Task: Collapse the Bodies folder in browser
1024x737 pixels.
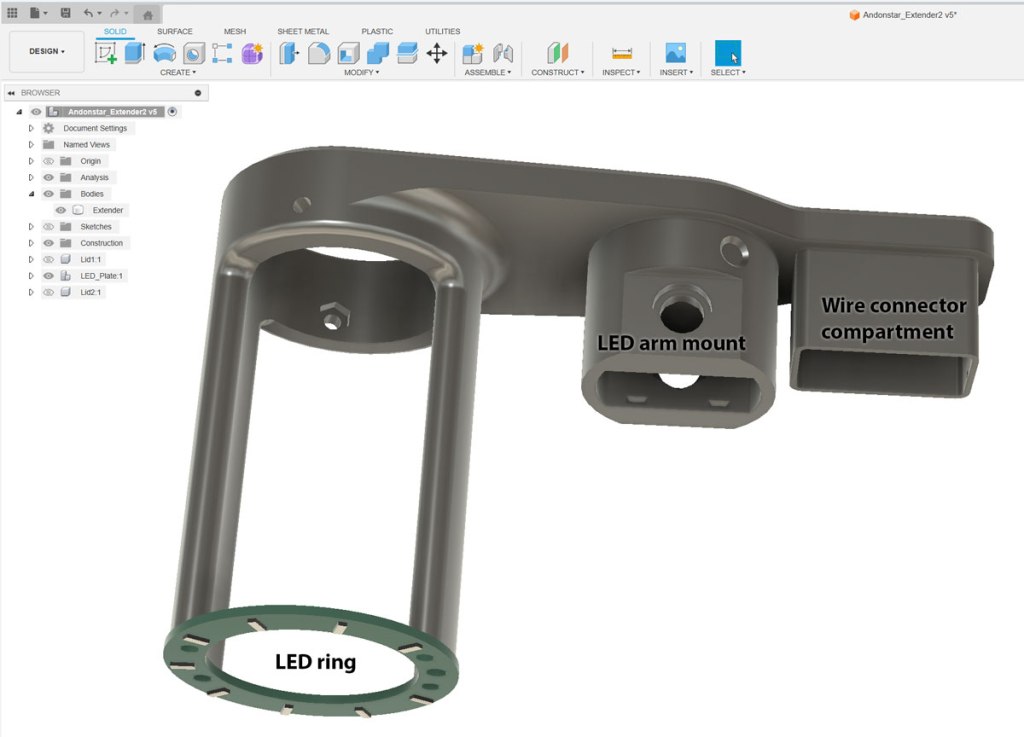Action: coord(31,194)
